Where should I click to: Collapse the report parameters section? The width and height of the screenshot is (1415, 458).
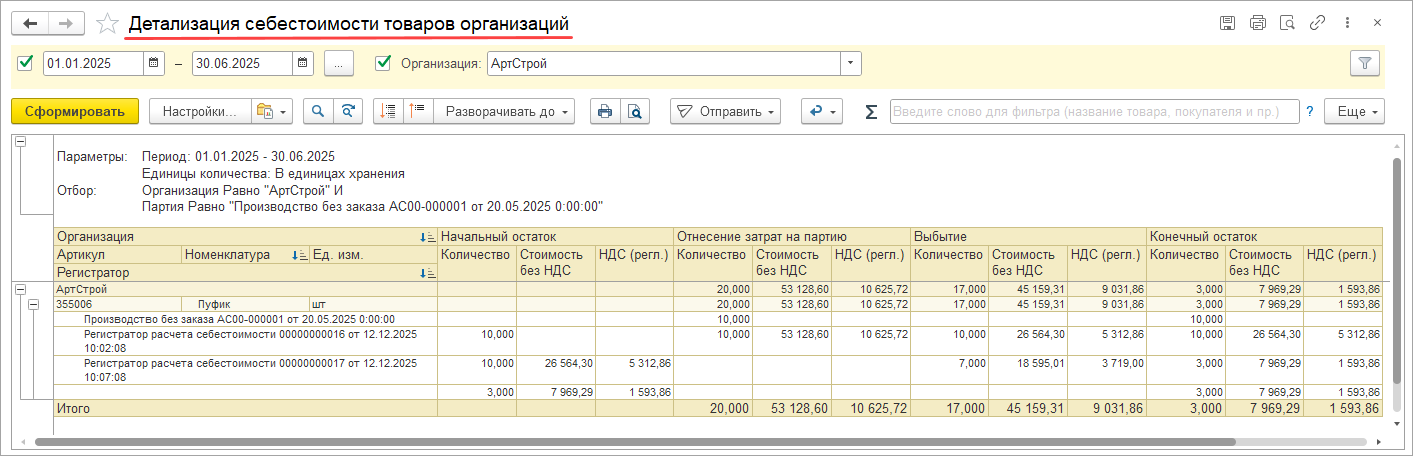tap(21, 142)
